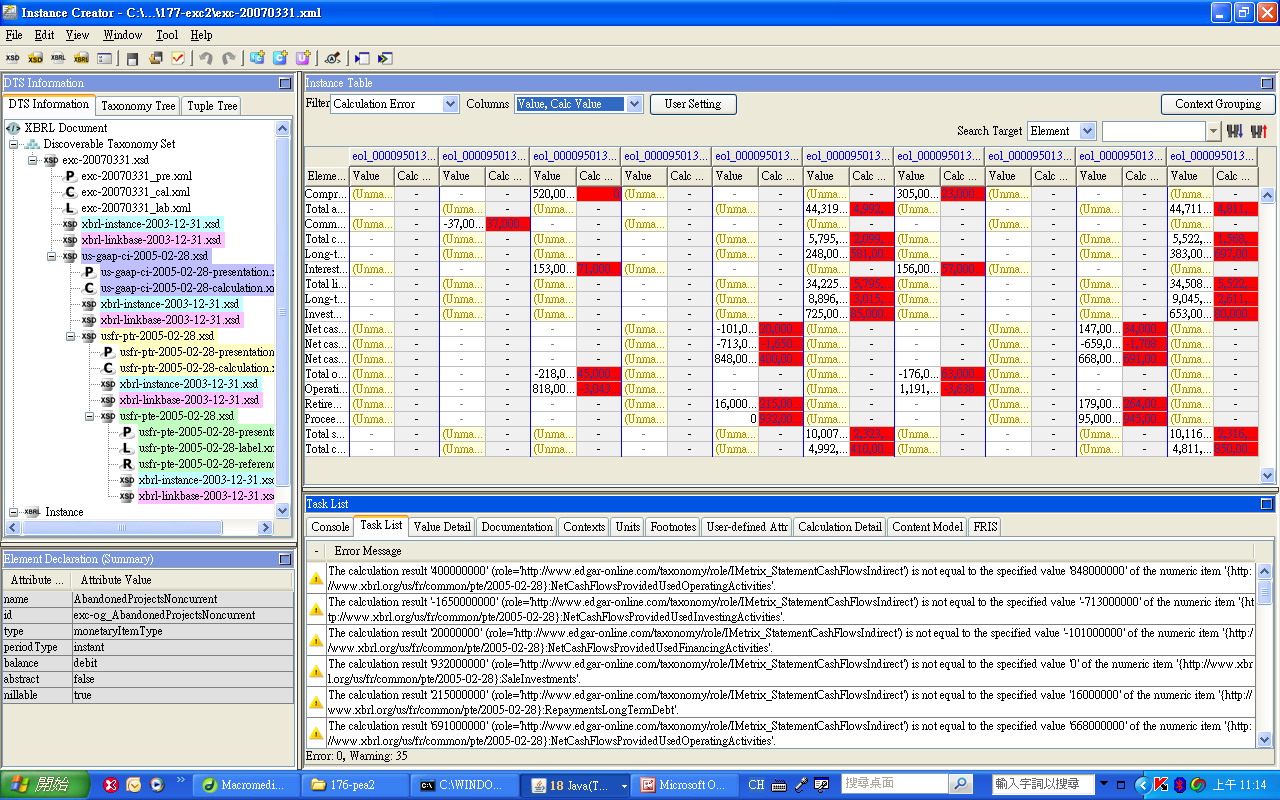Click the <A> tag editor toolbar icon
This screenshot has height=800, width=1280.
click(332, 59)
